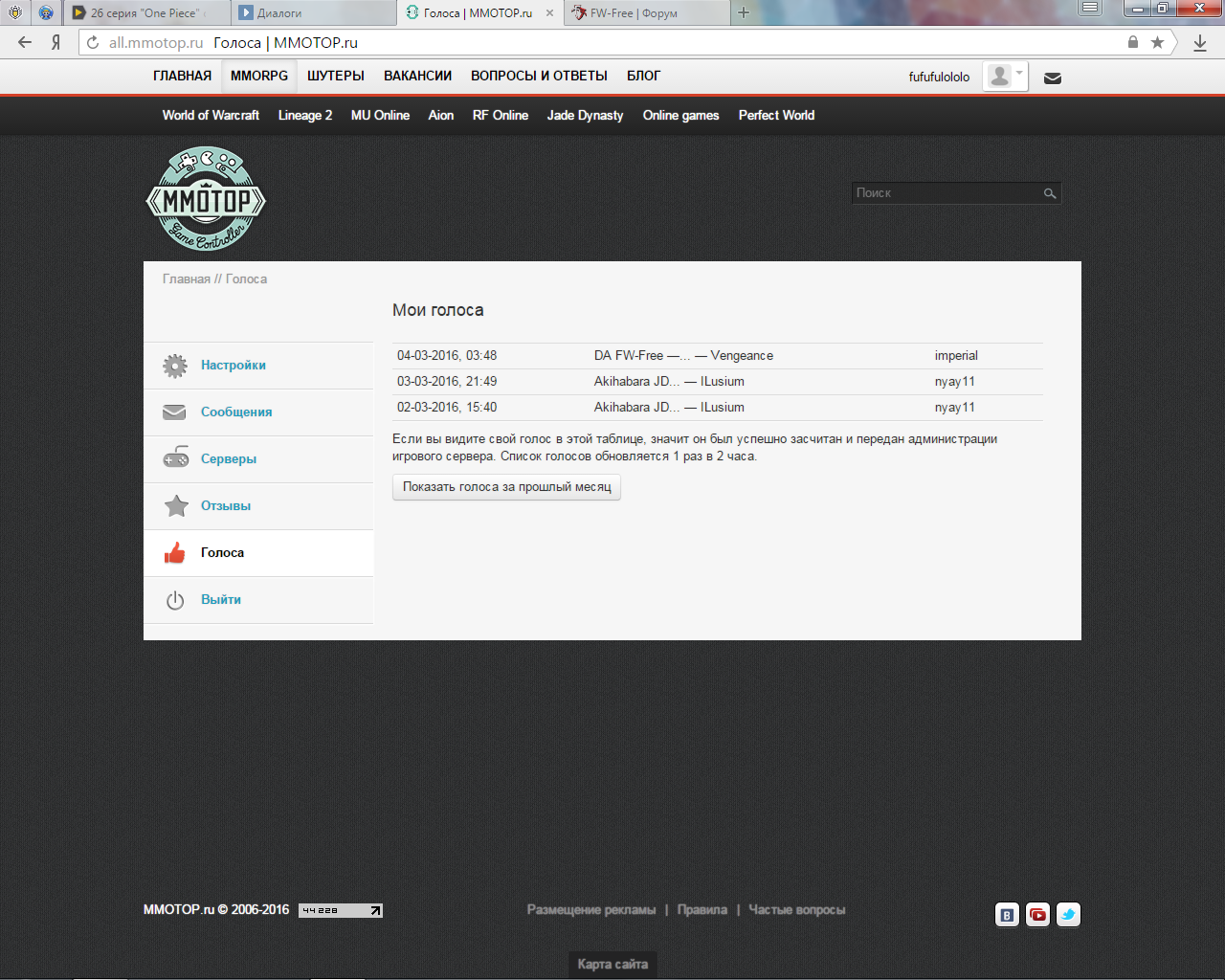Open a new browser tab
The width and height of the screenshot is (1225, 980).
[744, 13]
